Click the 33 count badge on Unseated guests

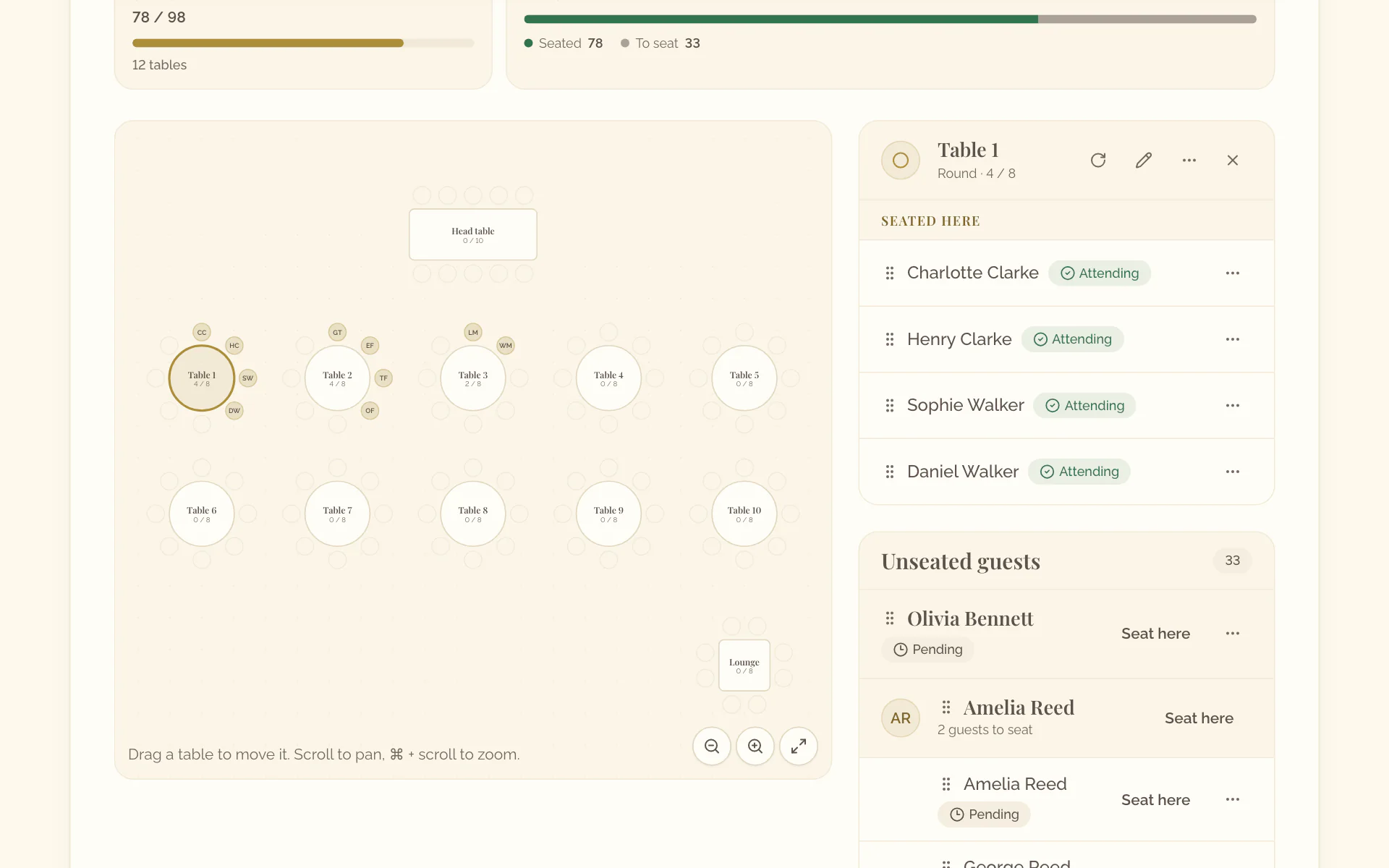[x=1233, y=561]
